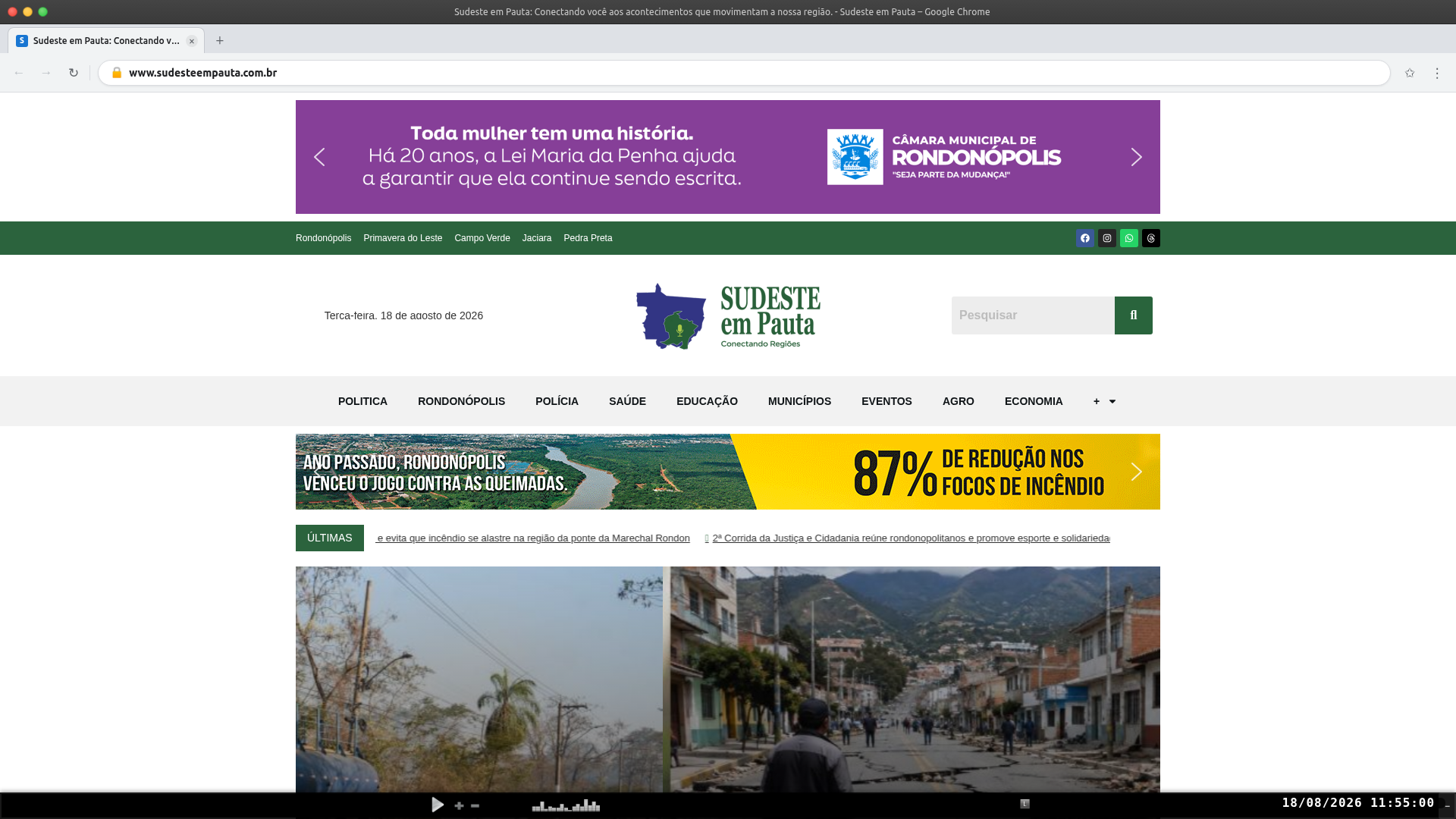Open the POLÍCIA menu item
The image size is (1456, 819).
(557, 401)
